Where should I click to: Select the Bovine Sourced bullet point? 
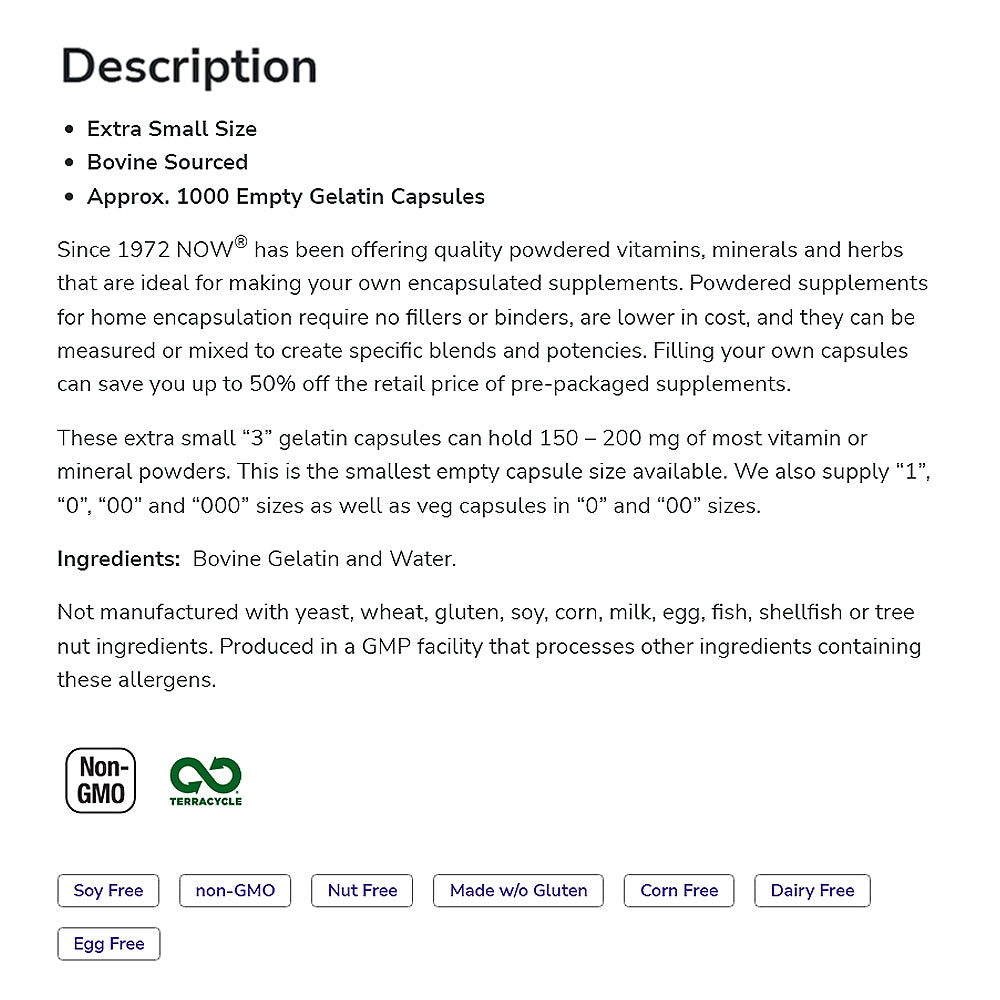[167, 162]
